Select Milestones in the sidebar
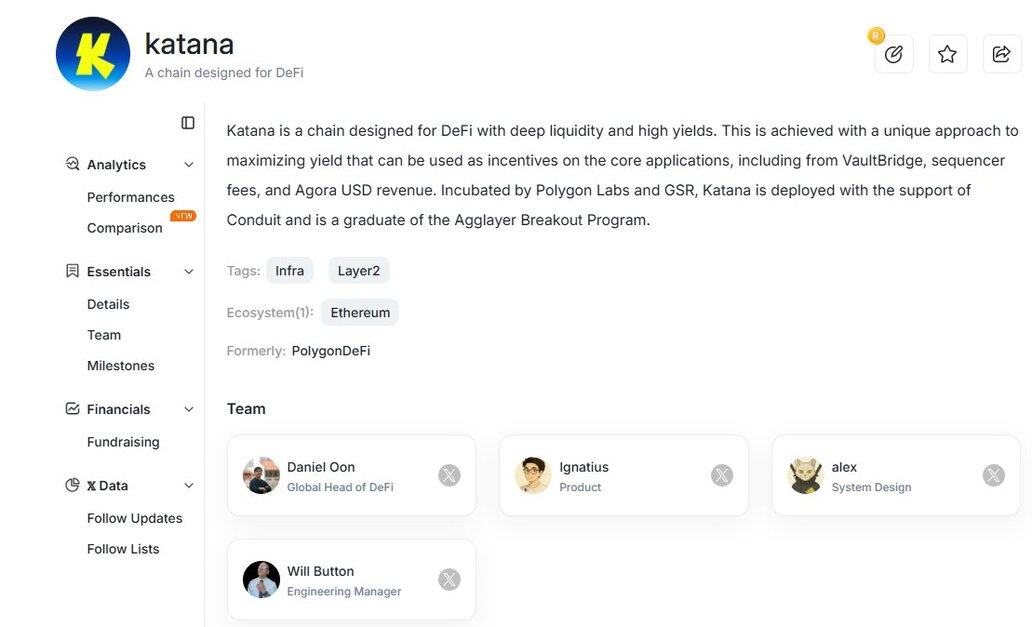Viewport: 1032px width, 627px height. (120, 366)
